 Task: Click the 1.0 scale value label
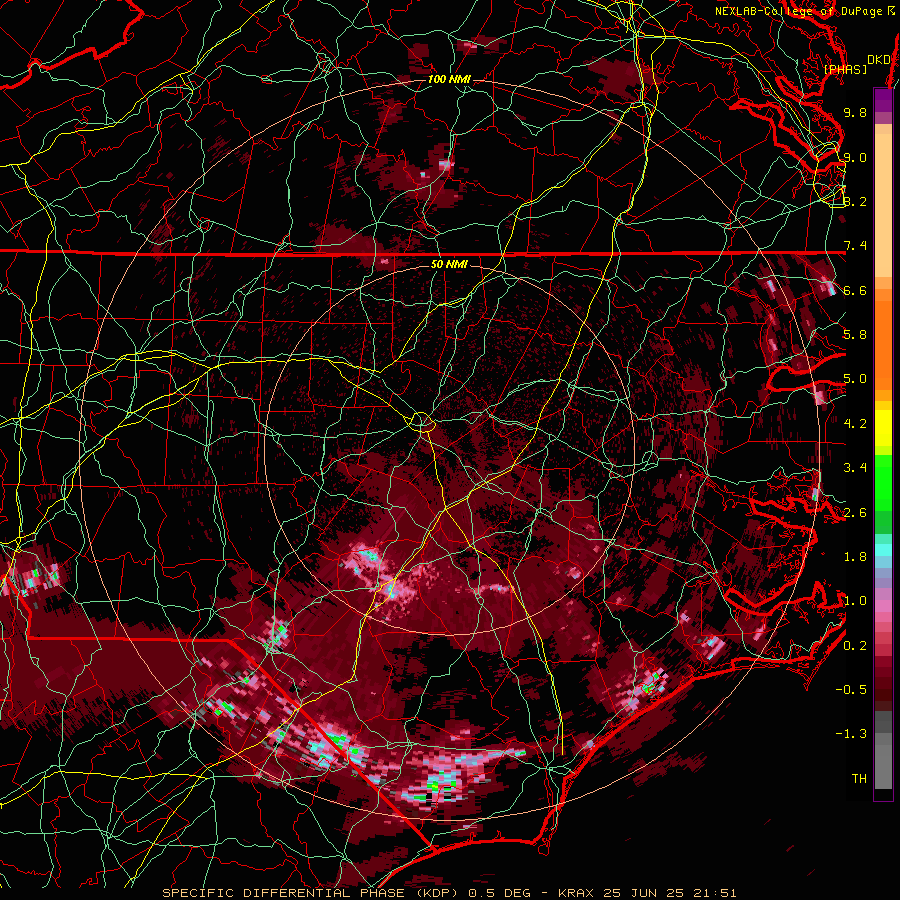(x=855, y=601)
